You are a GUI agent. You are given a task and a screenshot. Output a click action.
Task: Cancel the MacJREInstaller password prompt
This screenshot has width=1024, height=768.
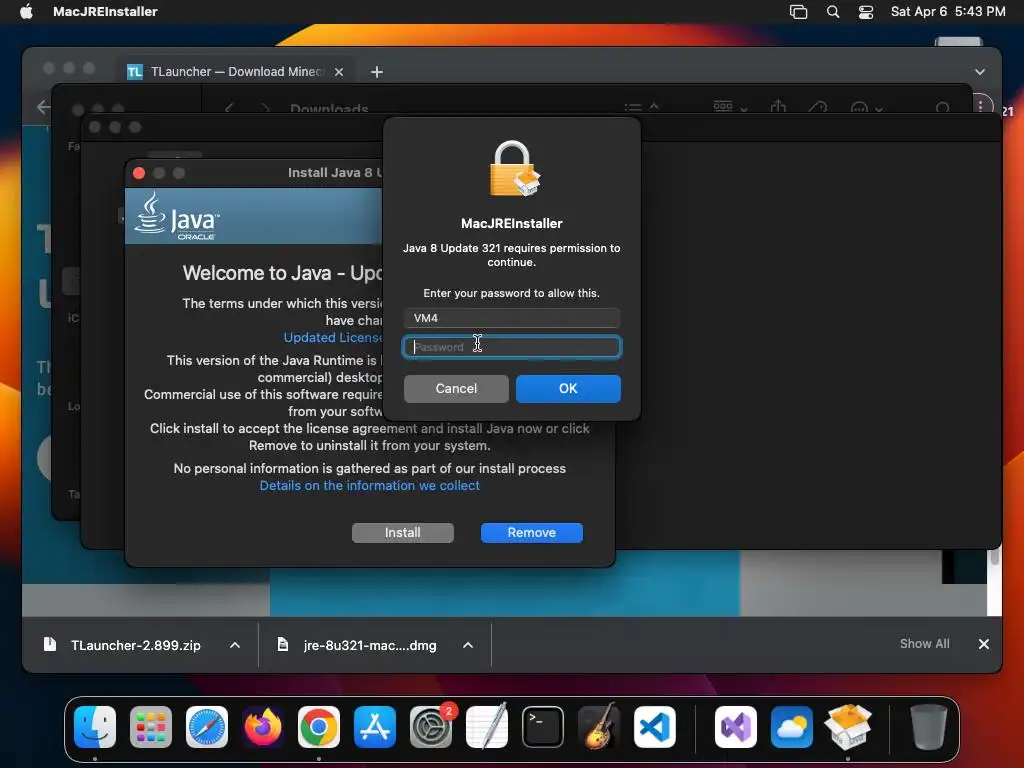pyautogui.click(x=456, y=389)
